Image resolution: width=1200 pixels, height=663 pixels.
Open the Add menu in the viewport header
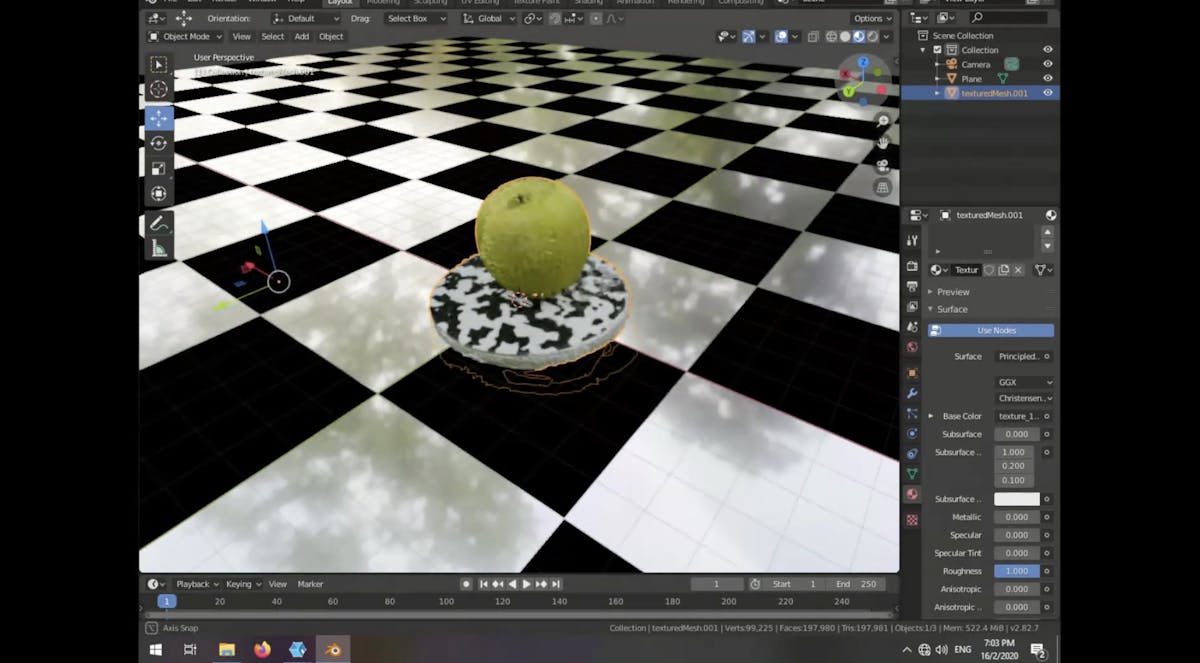tap(302, 37)
